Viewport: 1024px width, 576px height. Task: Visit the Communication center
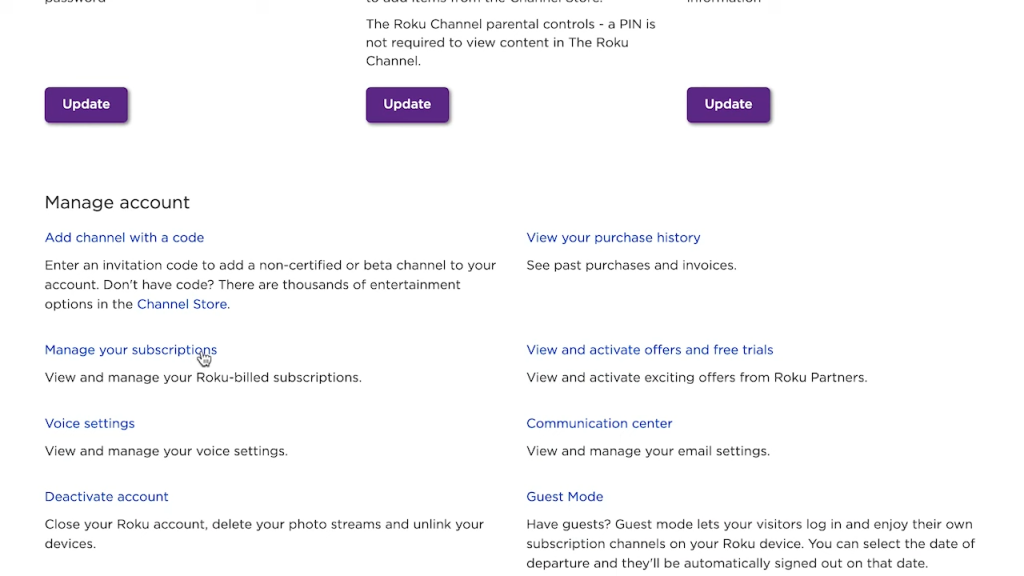599,424
